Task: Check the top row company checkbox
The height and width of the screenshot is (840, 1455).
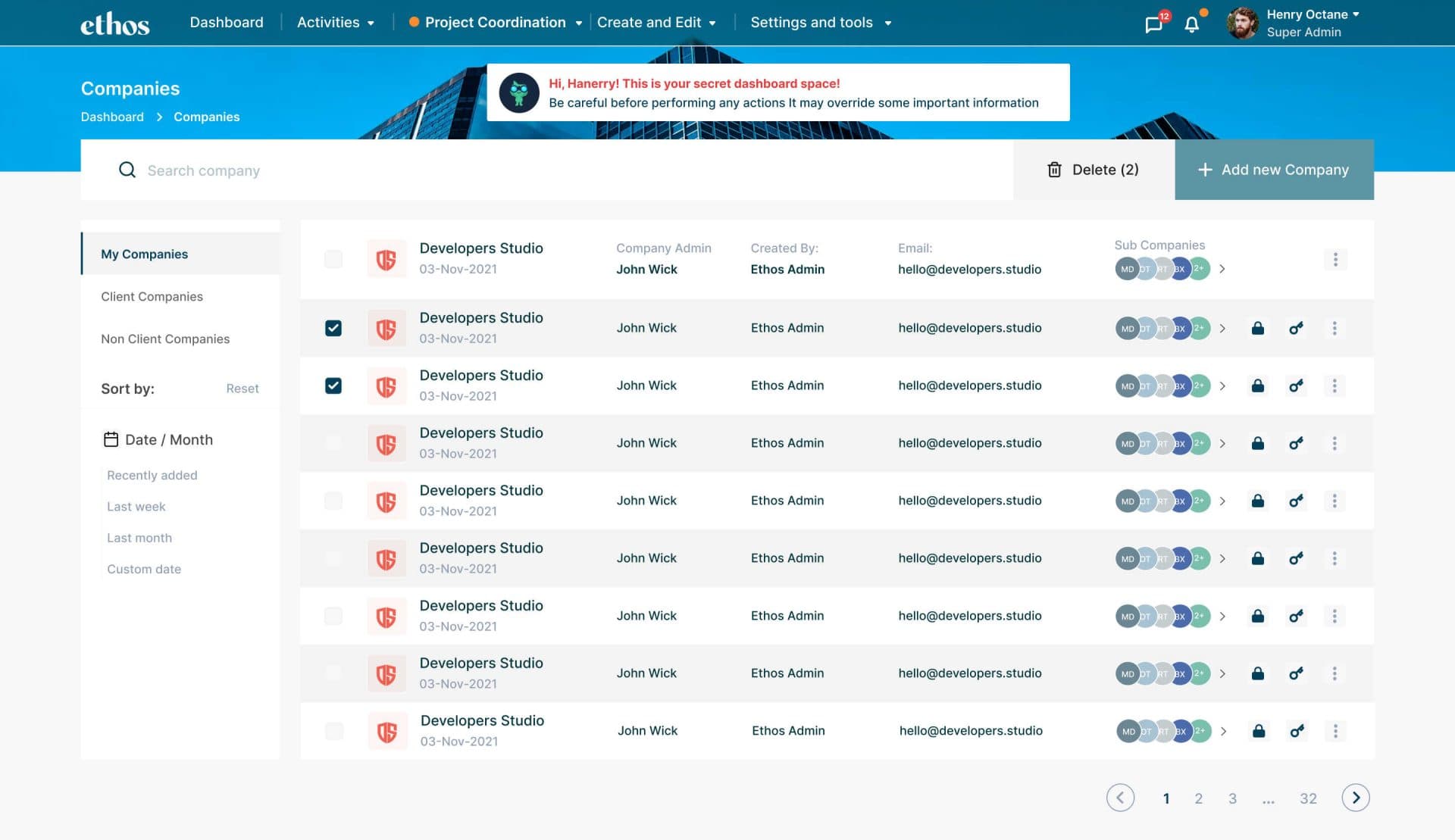Action: coord(333,259)
